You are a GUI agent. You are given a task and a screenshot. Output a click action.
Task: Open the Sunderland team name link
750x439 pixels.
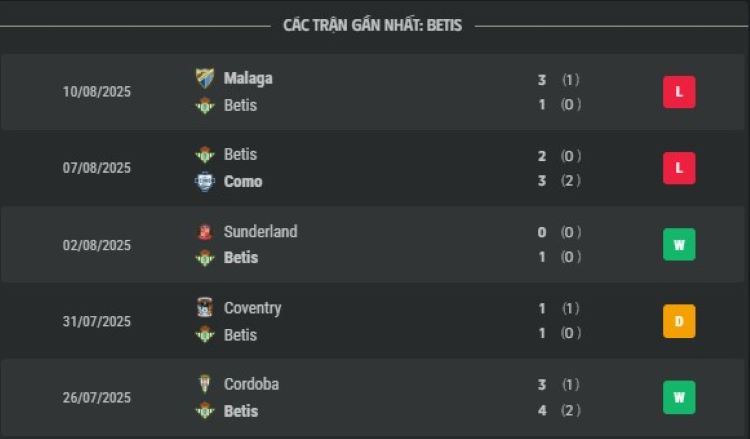(261, 231)
